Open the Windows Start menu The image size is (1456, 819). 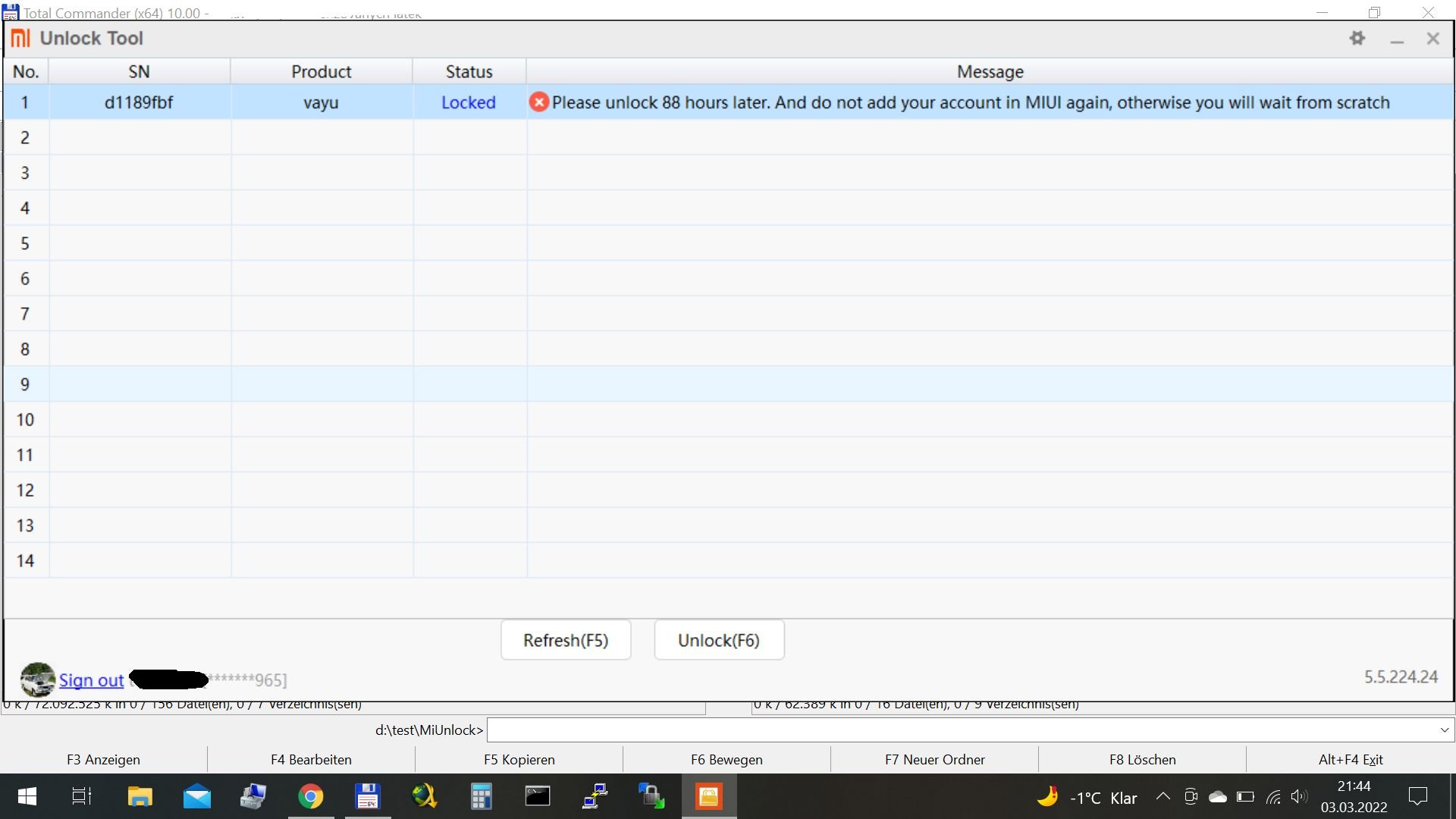(27, 796)
